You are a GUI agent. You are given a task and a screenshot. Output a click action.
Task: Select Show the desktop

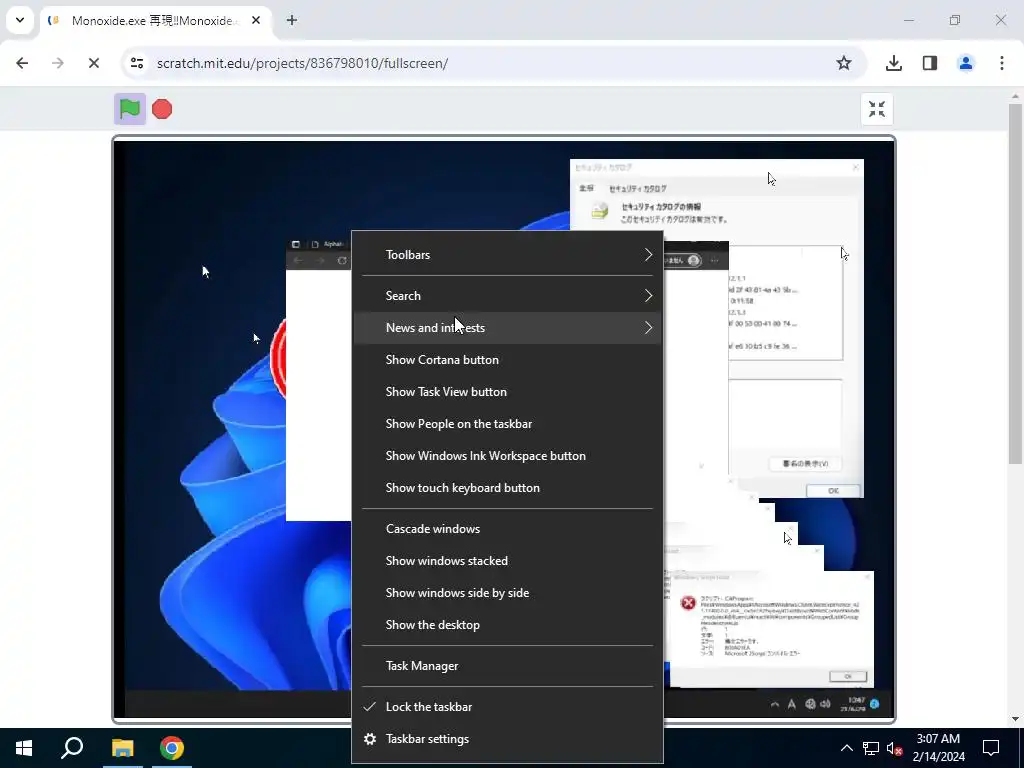[x=507, y=625]
